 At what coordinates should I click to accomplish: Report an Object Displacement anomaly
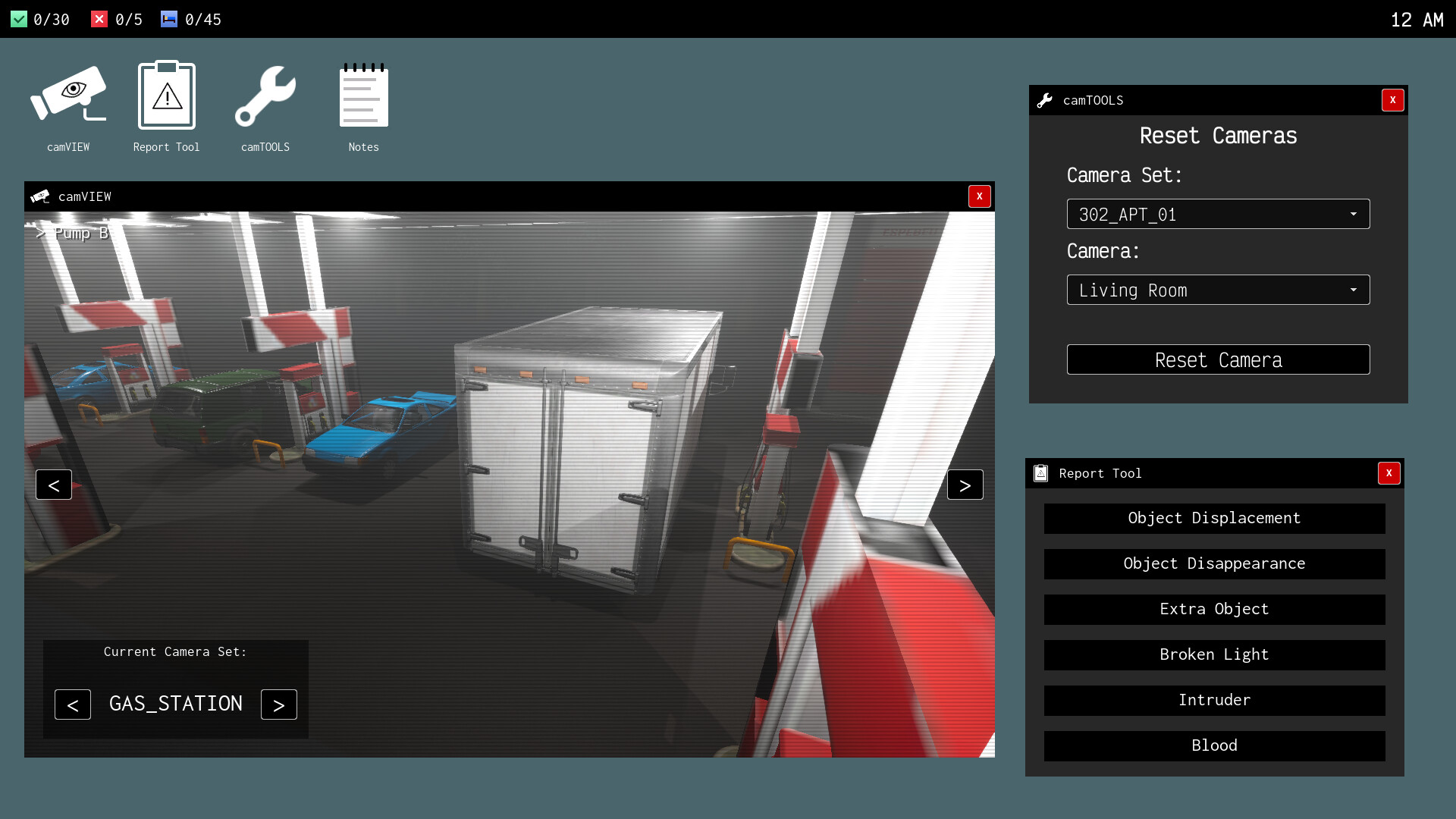1213,519
